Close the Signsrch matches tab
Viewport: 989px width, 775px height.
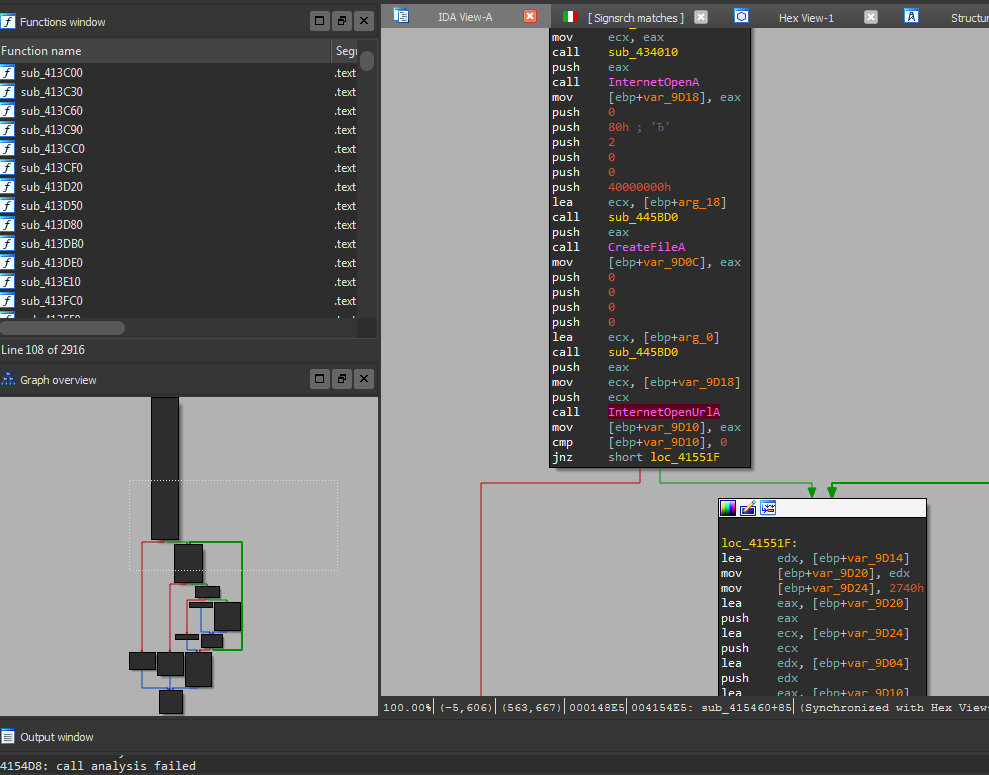[701, 17]
